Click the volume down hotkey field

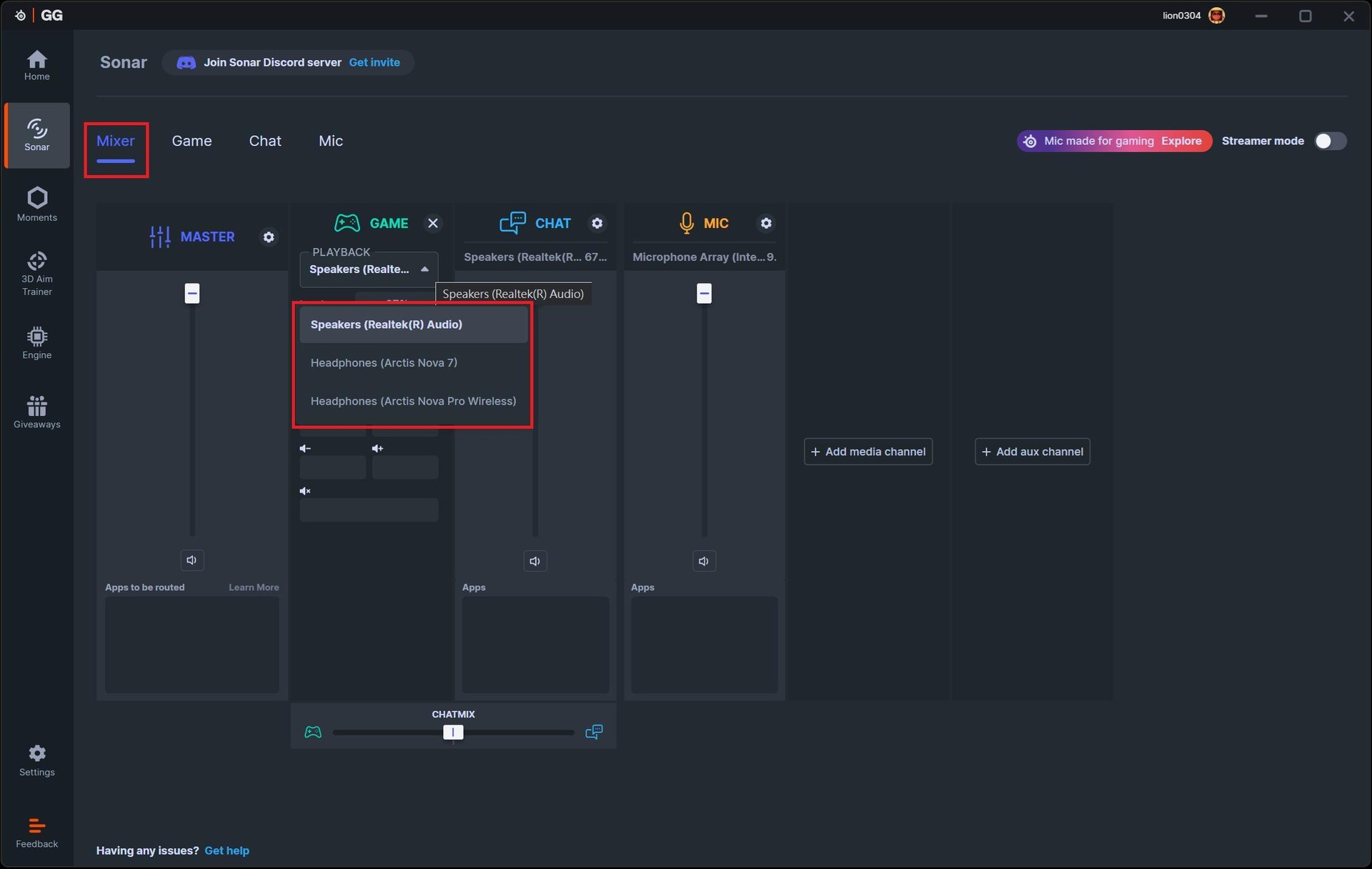point(333,467)
